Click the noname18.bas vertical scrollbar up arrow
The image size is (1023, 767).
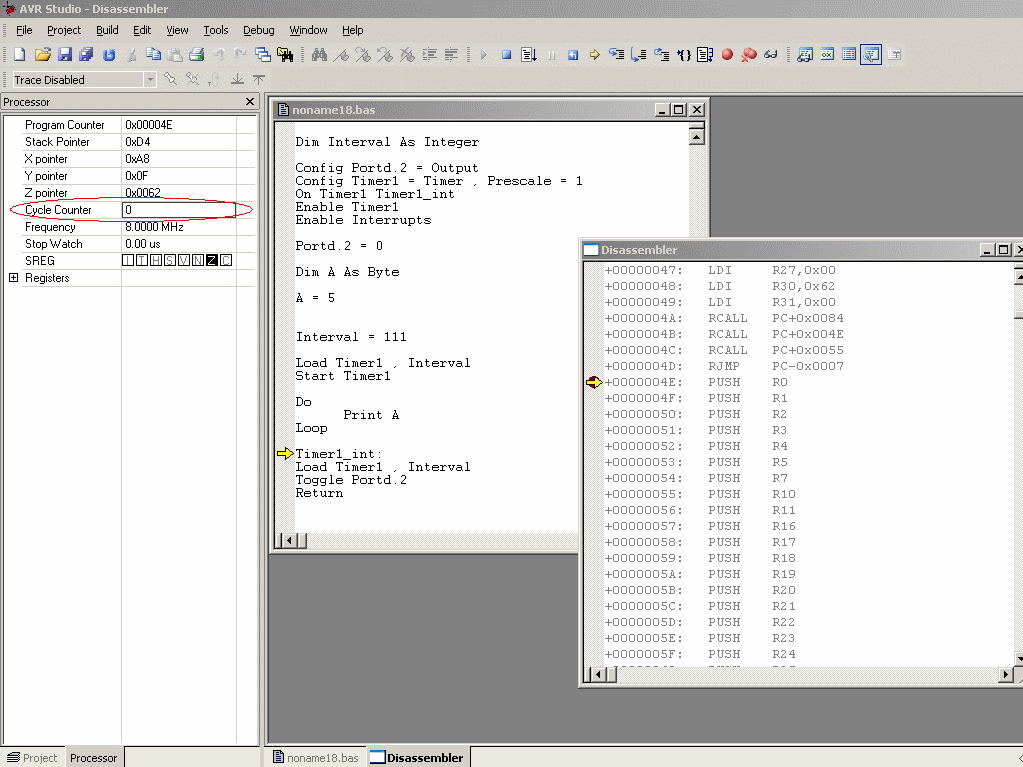click(697, 135)
